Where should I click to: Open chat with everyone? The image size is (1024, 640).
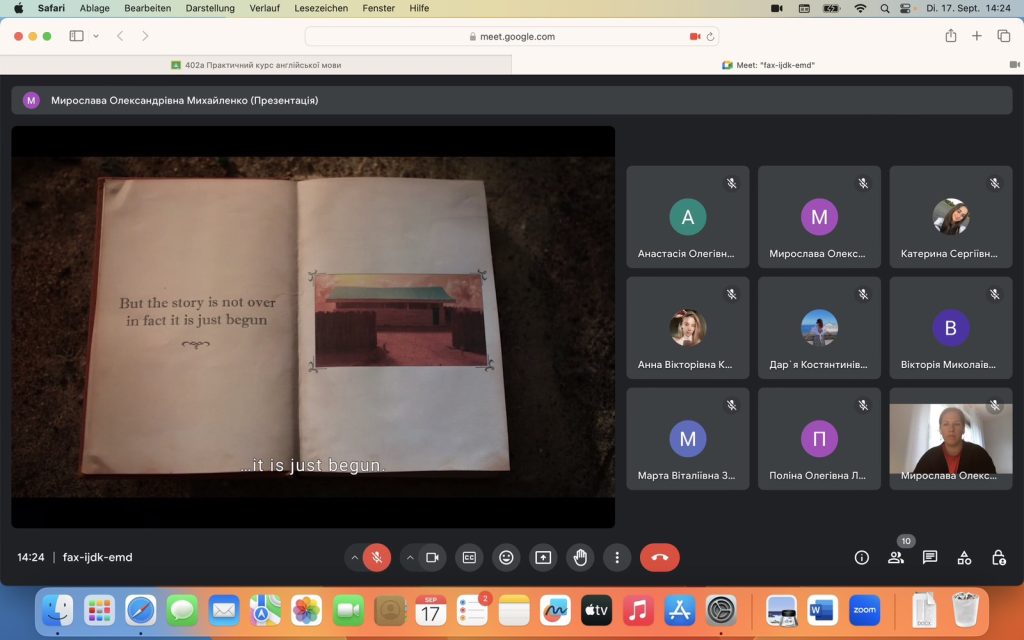930,557
